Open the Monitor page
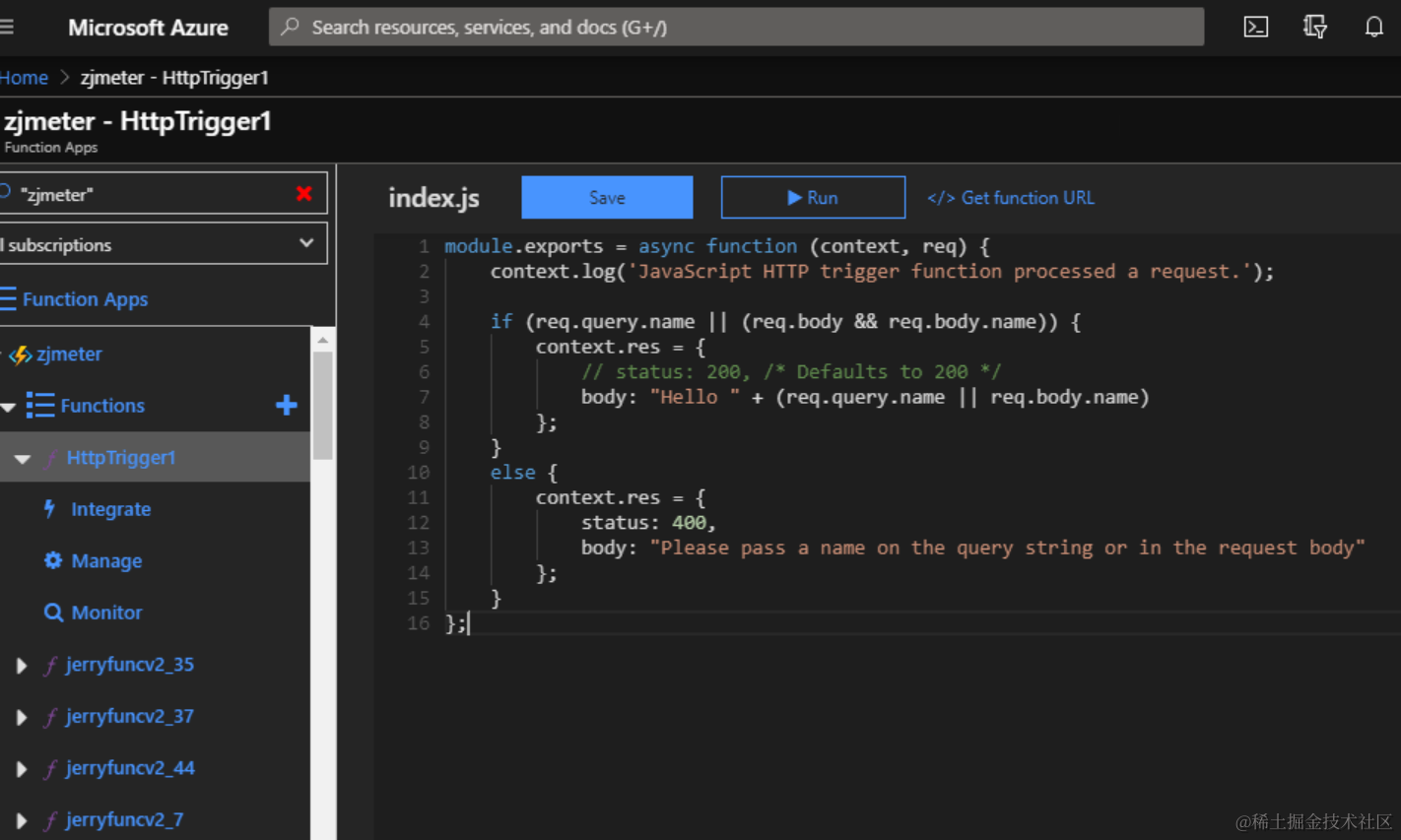 click(x=106, y=613)
